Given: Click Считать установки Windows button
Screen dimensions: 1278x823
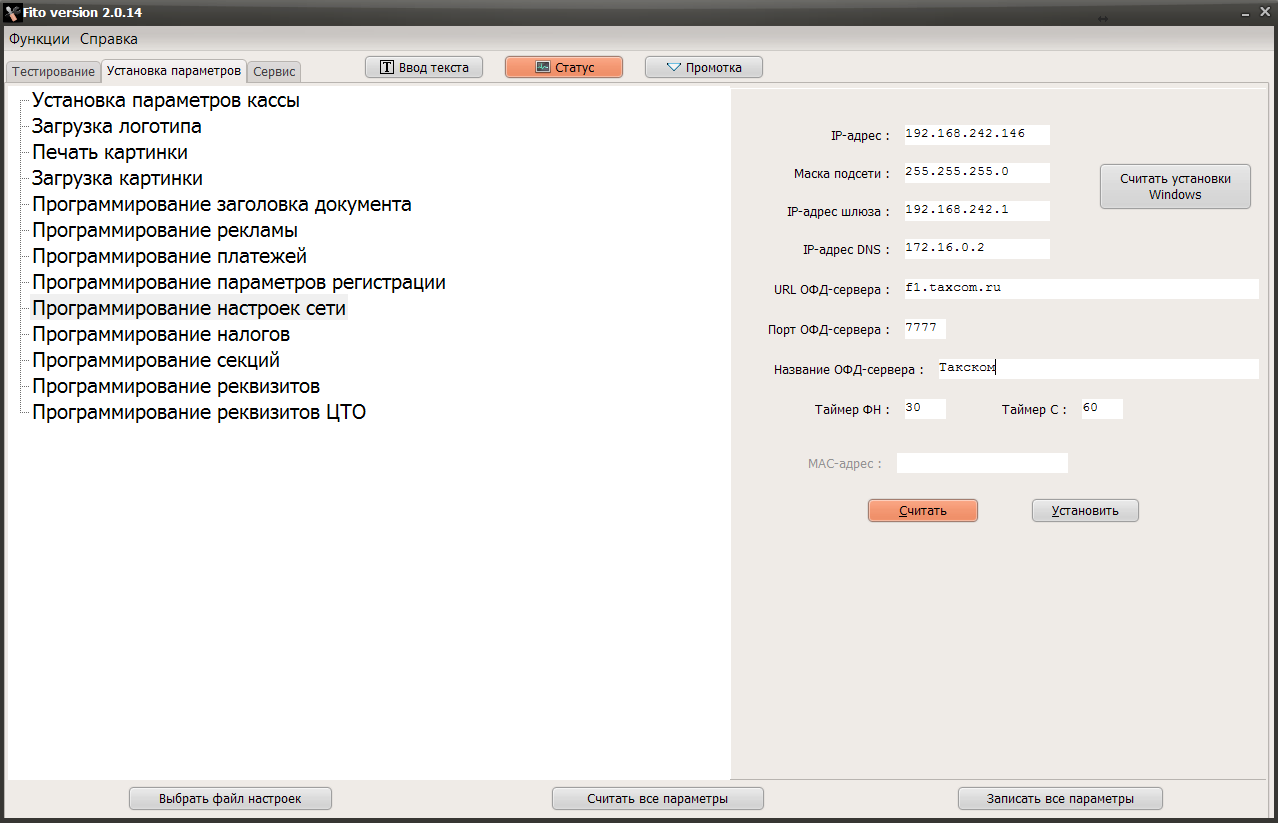Looking at the screenshot, I should pos(1175,187).
